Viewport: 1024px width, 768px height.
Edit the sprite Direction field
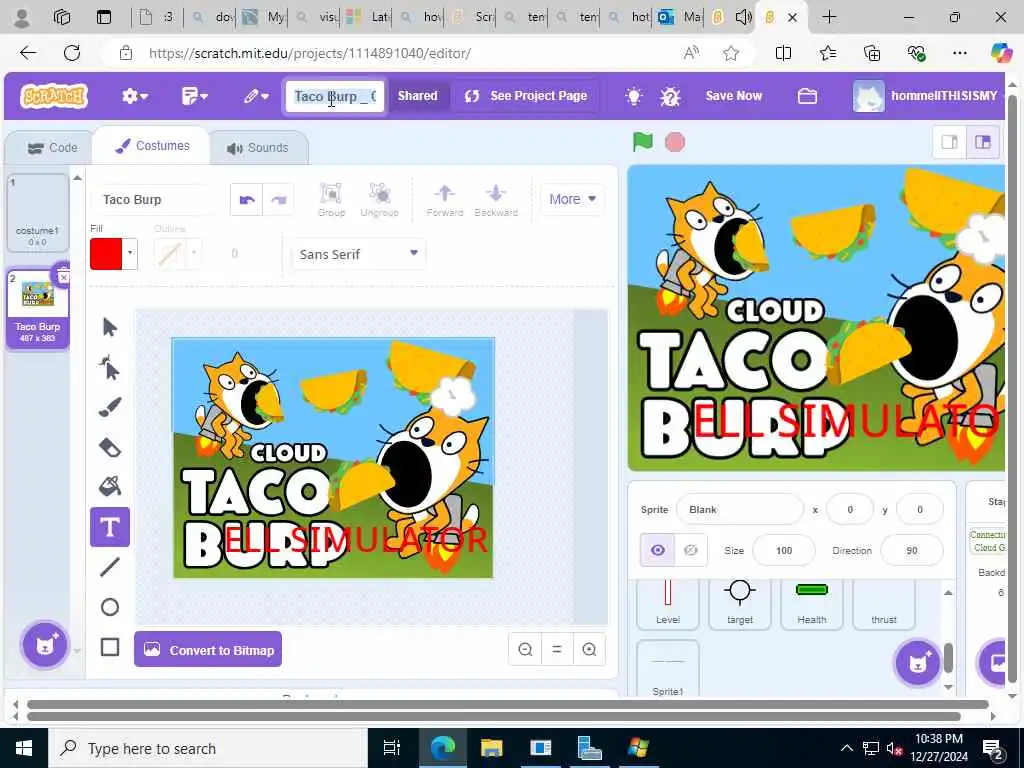[912, 550]
